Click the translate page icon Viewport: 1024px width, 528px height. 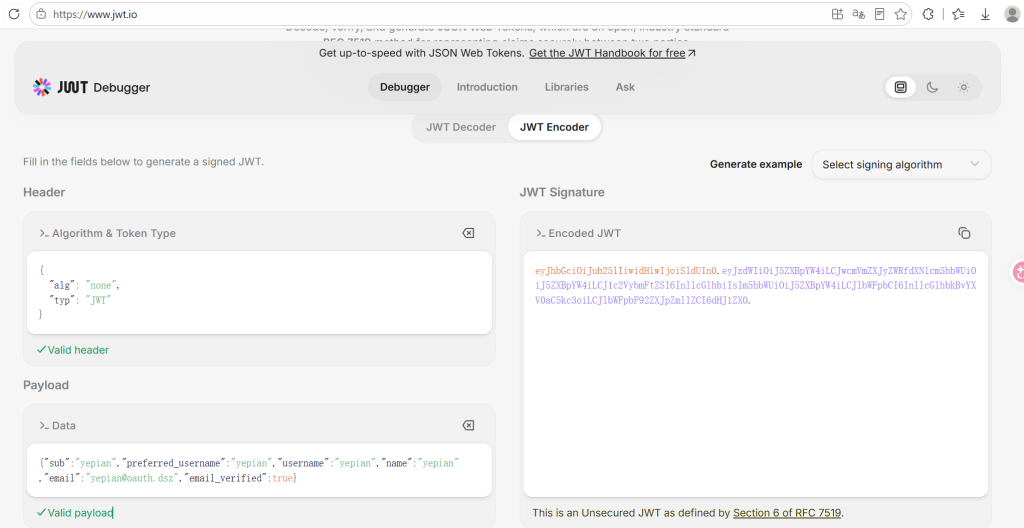859,14
